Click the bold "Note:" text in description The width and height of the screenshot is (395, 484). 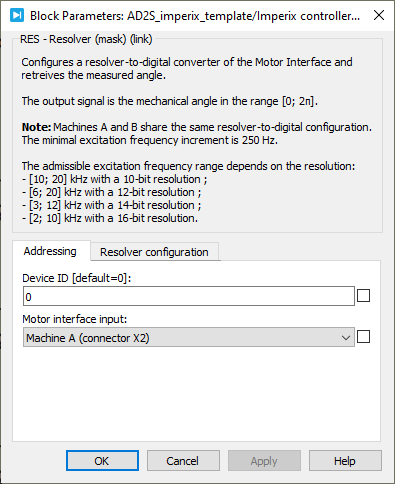(36, 127)
